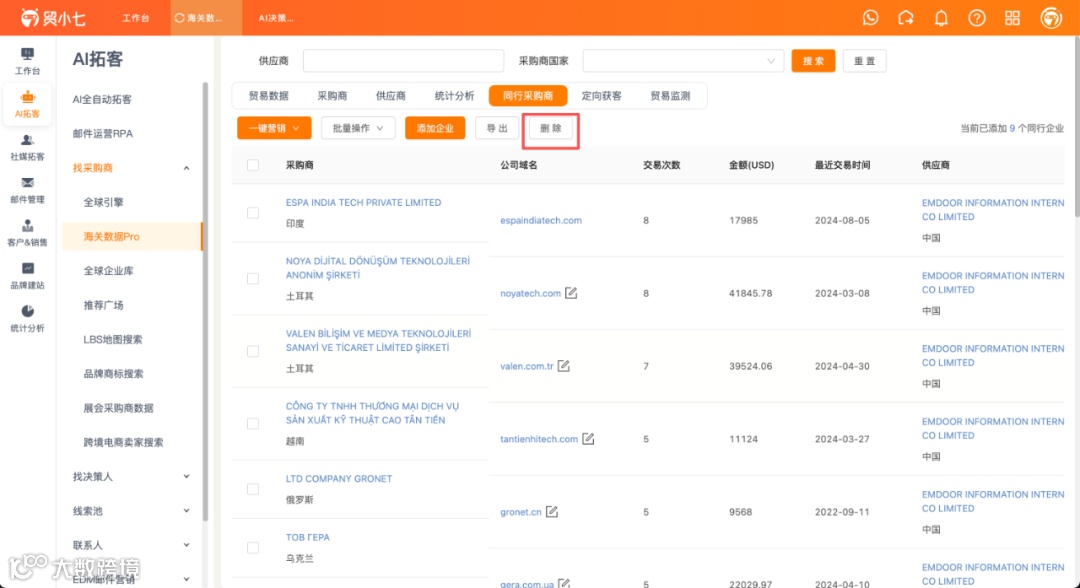Click the 重置 button
1080x588 pixels.
[864, 61]
